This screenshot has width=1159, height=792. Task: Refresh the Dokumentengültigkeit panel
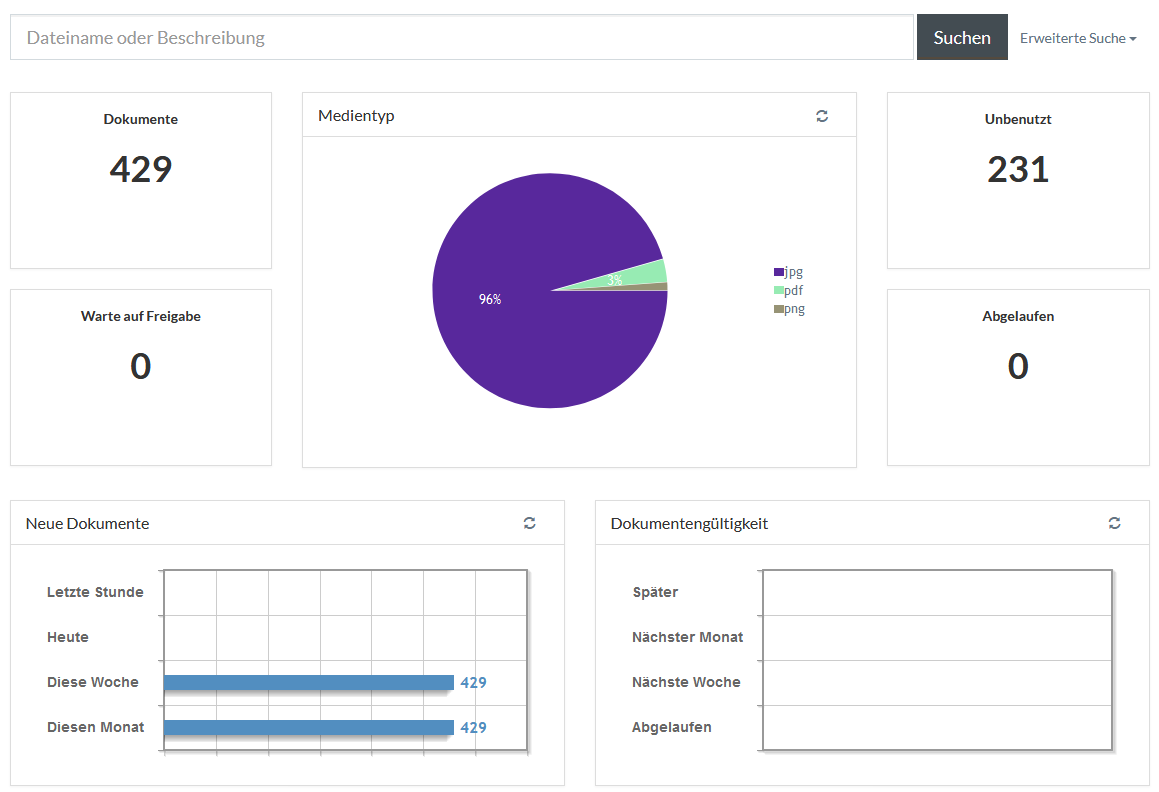(1114, 523)
